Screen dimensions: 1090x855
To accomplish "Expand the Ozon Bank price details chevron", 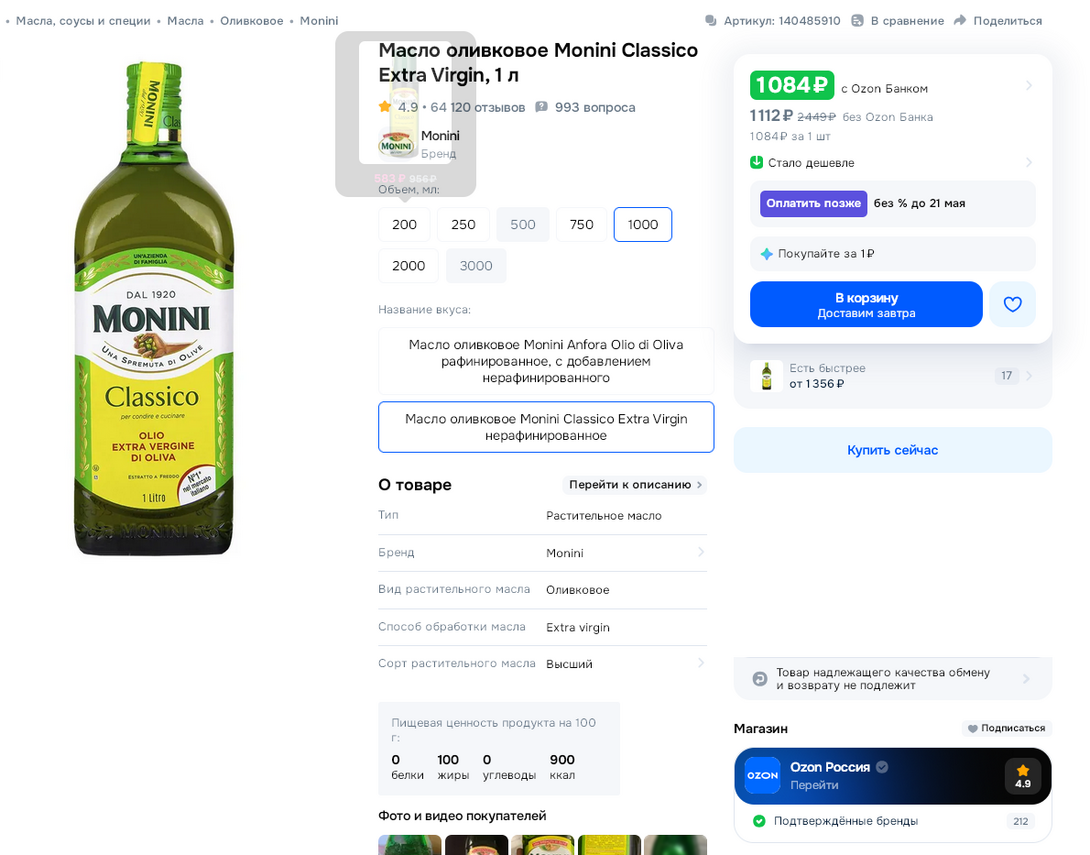I will point(1028,86).
